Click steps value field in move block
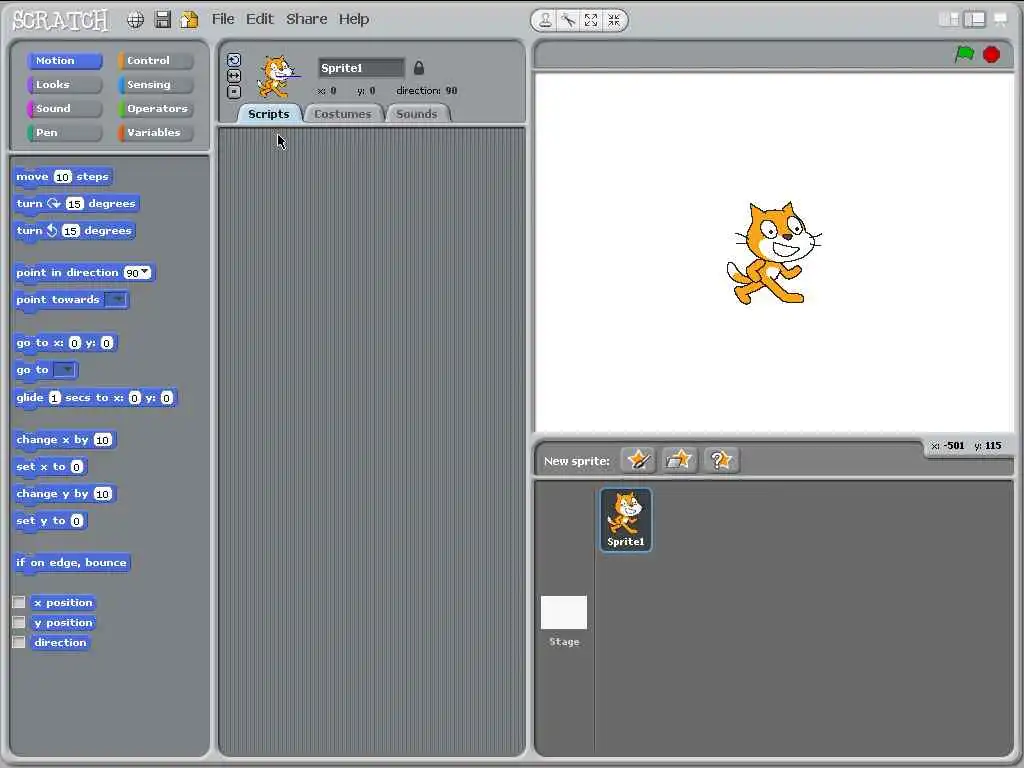Image resolution: width=1024 pixels, height=768 pixels. pyautogui.click(x=63, y=177)
